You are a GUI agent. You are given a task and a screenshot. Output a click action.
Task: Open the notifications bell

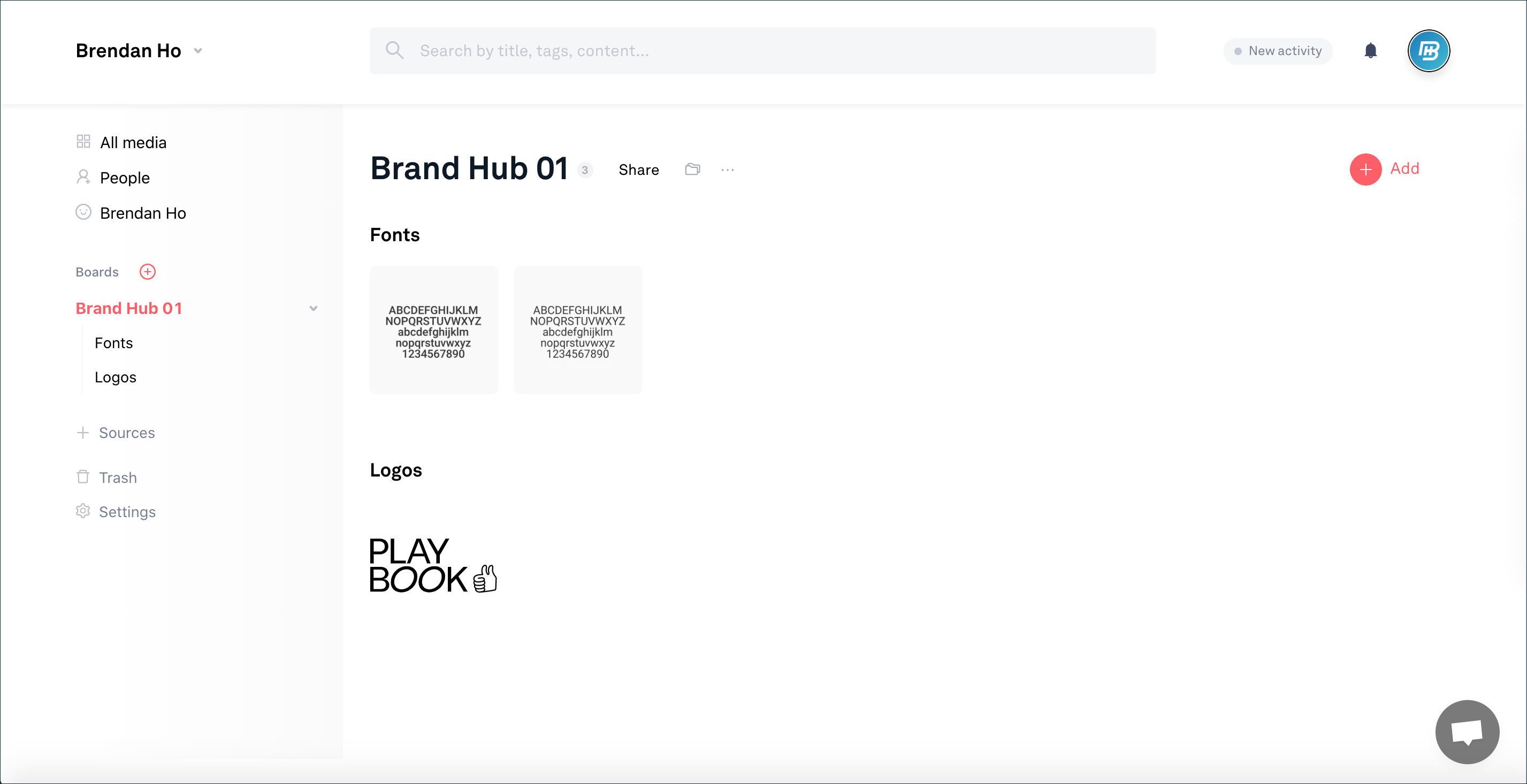1370,51
